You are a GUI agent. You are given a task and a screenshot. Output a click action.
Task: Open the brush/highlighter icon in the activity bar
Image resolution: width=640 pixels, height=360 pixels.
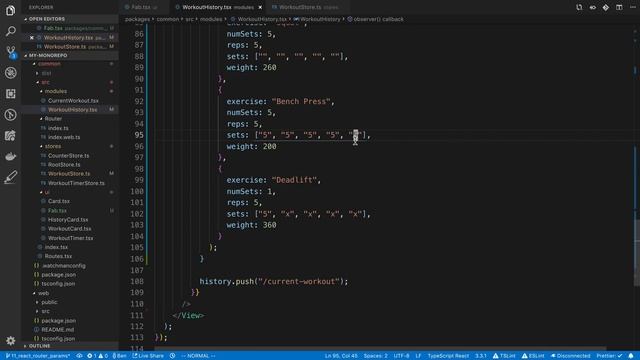[11, 177]
